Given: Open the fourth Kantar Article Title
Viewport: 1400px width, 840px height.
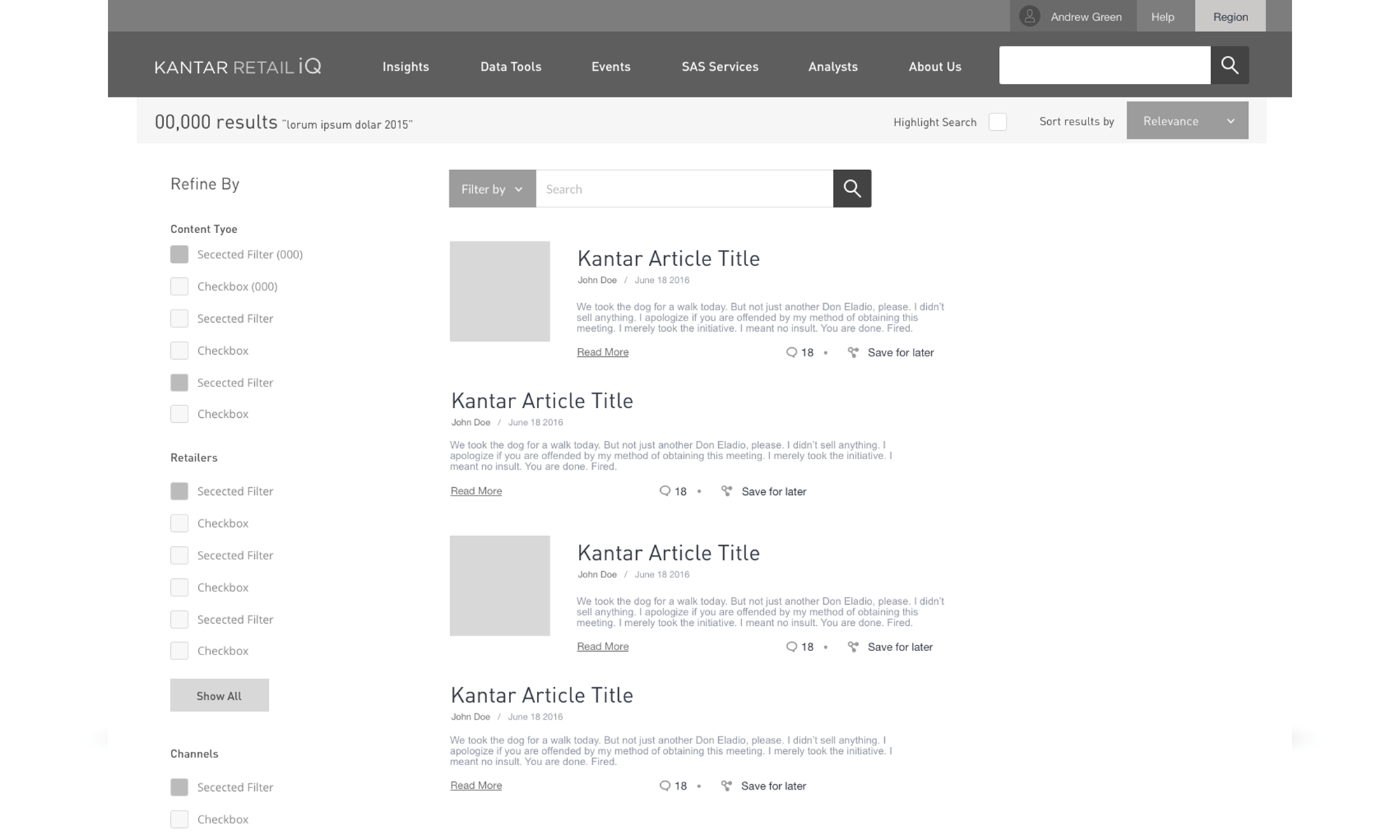Looking at the screenshot, I should (x=542, y=695).
